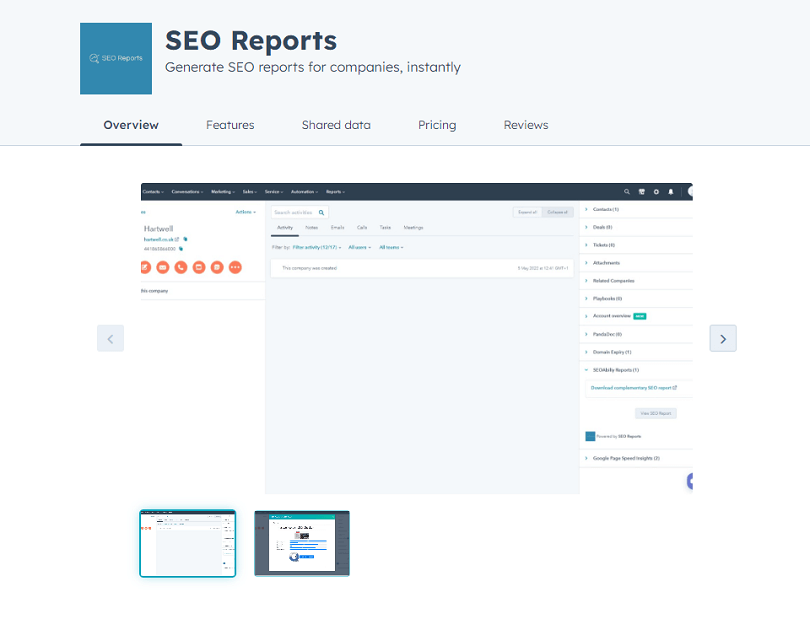
Task: Expand the Playbooks (0) section
Action: tap(638, 299)
